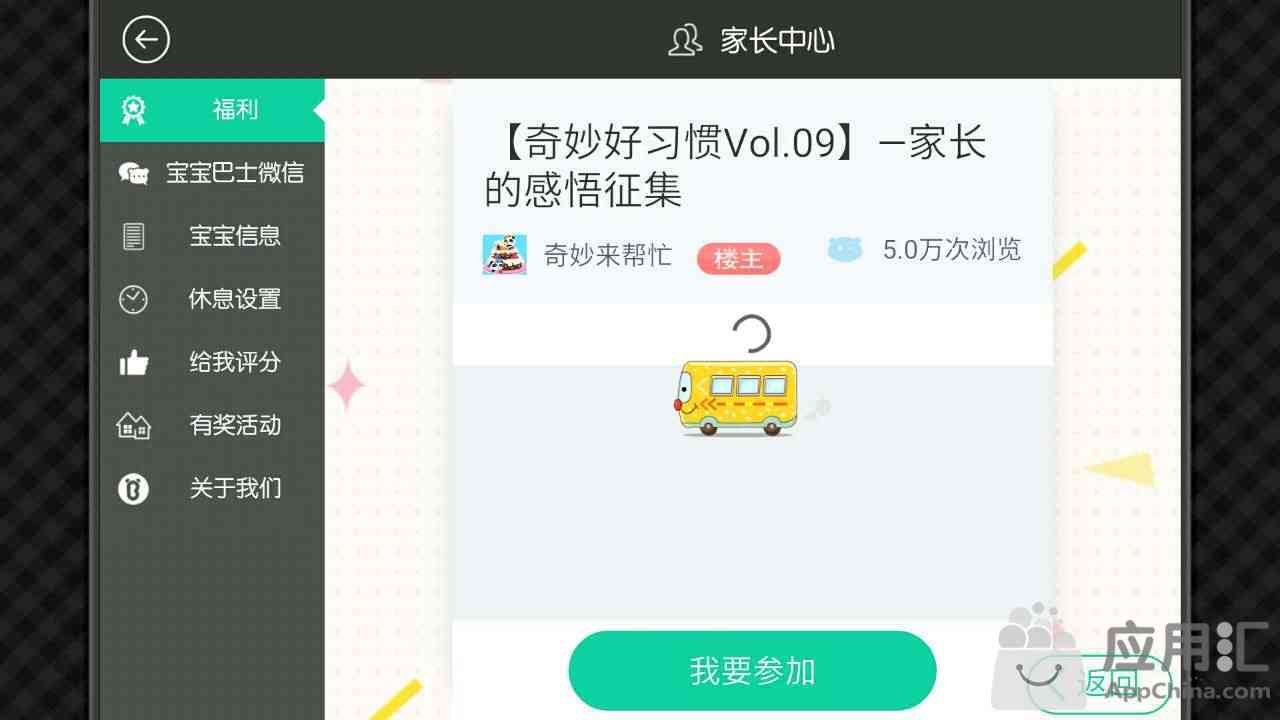
Task: Open the clock icon for 休息设置
Action: pyautogui.click(x=133, y=299)
